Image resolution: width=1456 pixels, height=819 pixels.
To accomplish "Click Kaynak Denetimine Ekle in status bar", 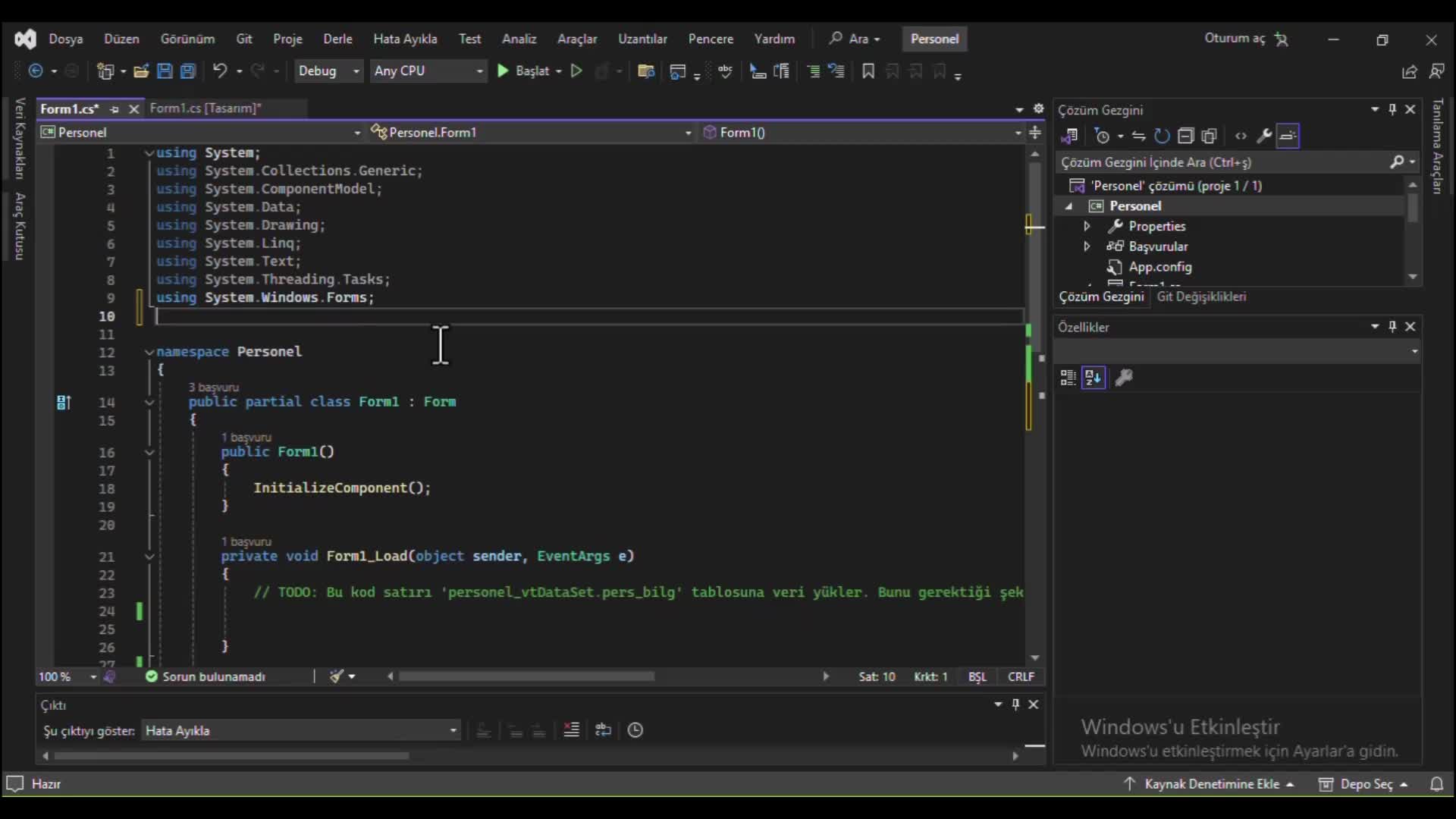I will (1209, 784).
